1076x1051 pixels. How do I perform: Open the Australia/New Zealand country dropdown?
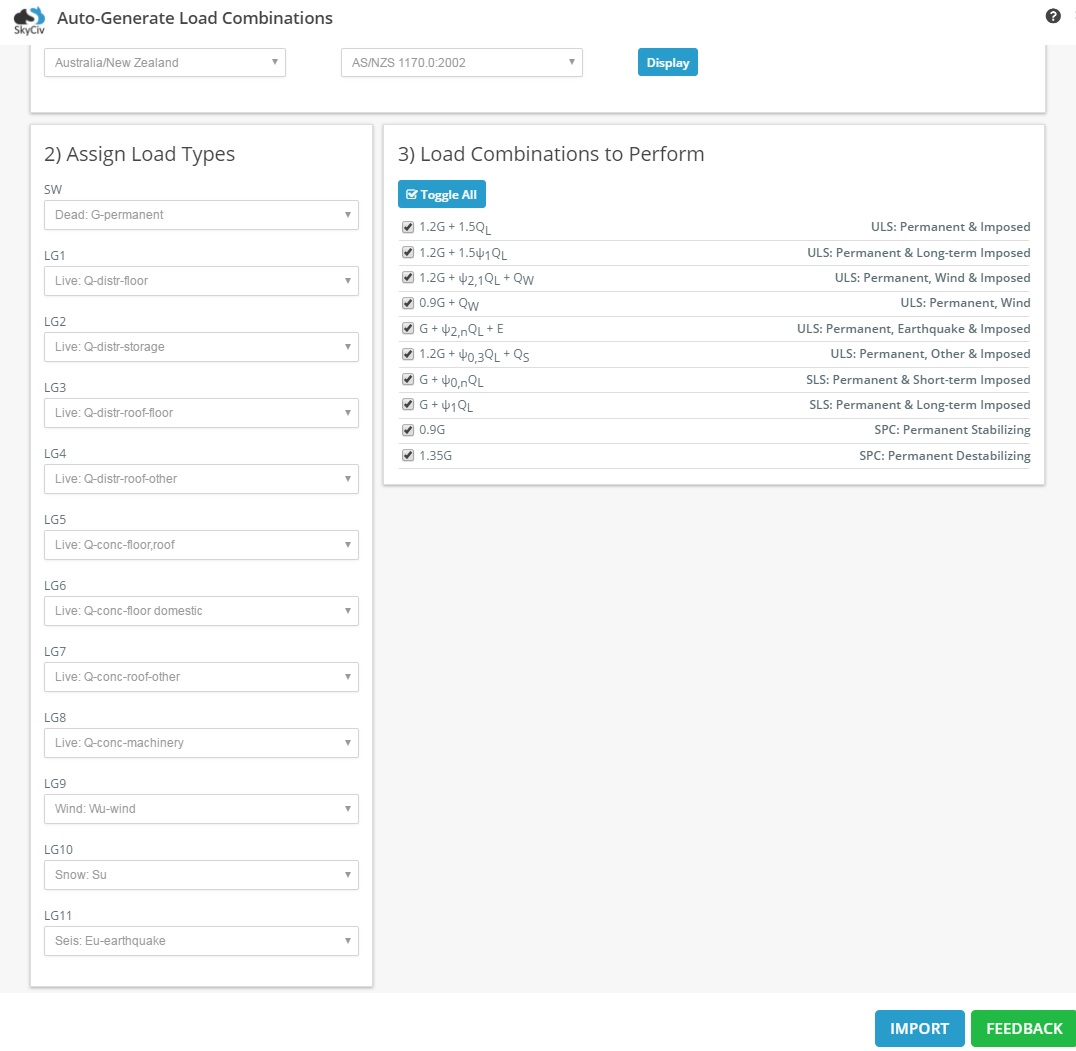point(165,62)
